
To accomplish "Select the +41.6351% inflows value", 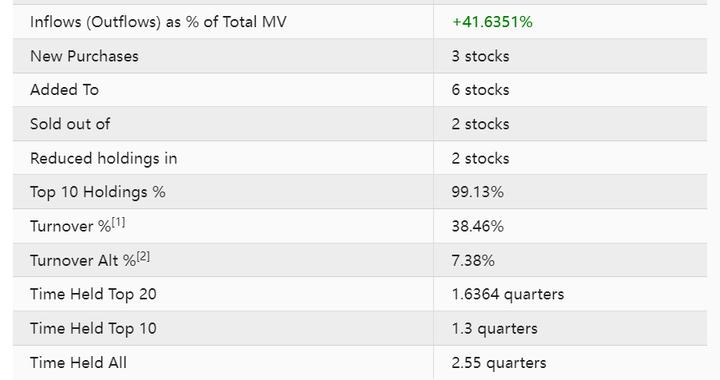I will click(x=492, y=22).
